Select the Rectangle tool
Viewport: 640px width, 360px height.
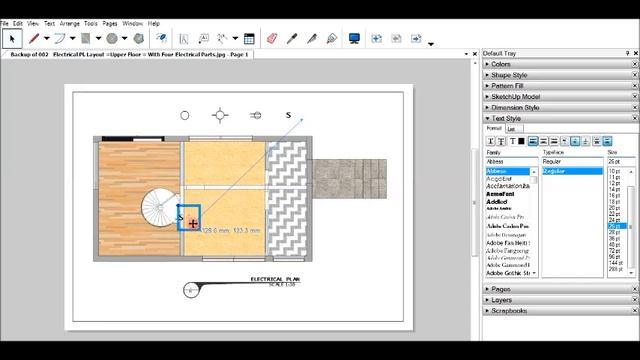pos(86,39)
